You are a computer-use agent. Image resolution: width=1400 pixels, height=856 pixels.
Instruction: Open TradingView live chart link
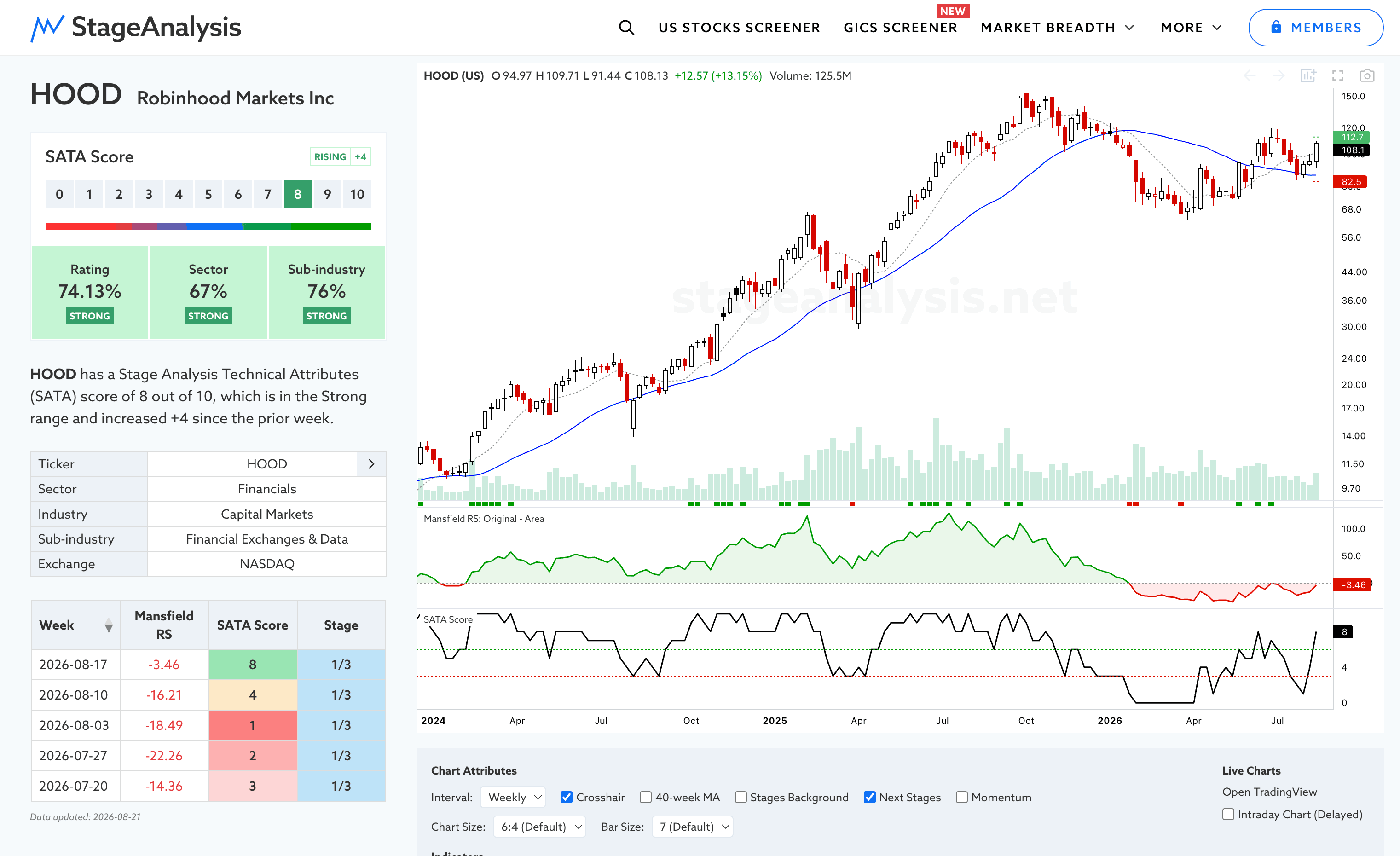coord(1269,792)
